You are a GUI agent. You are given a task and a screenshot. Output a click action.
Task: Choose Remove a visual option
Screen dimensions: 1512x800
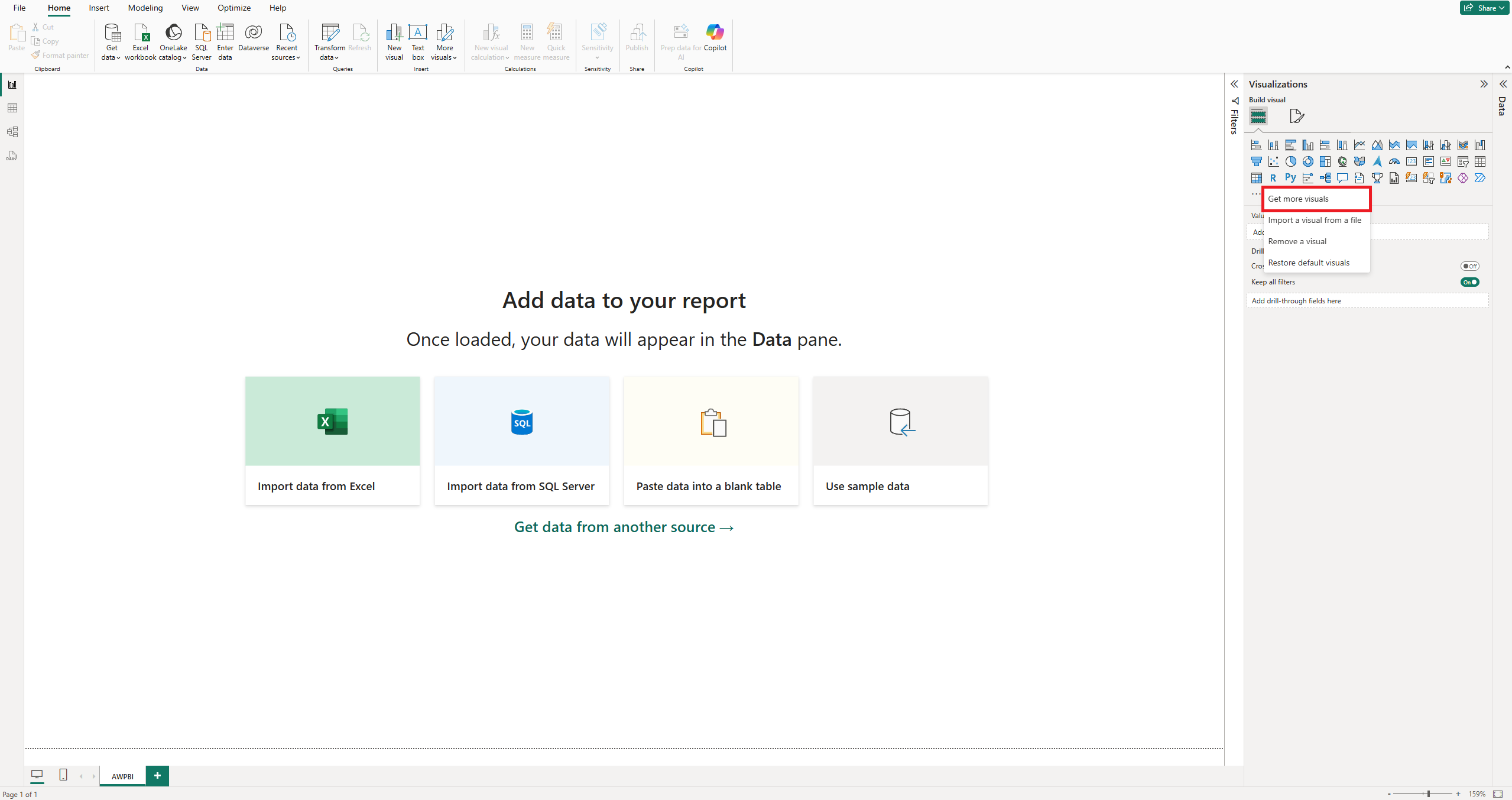(x=1316, y=241)
